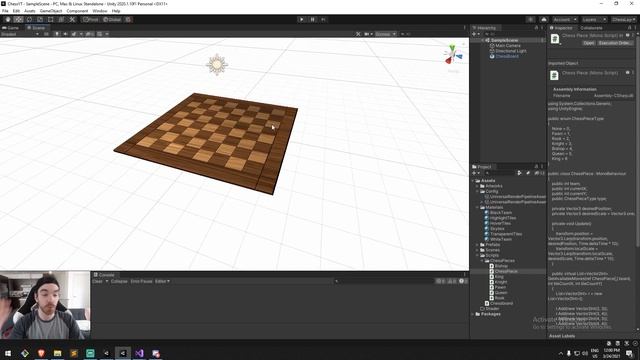Open the editor Layout dropdown
The width and height of the screenshot is (640, 360).
623,19
